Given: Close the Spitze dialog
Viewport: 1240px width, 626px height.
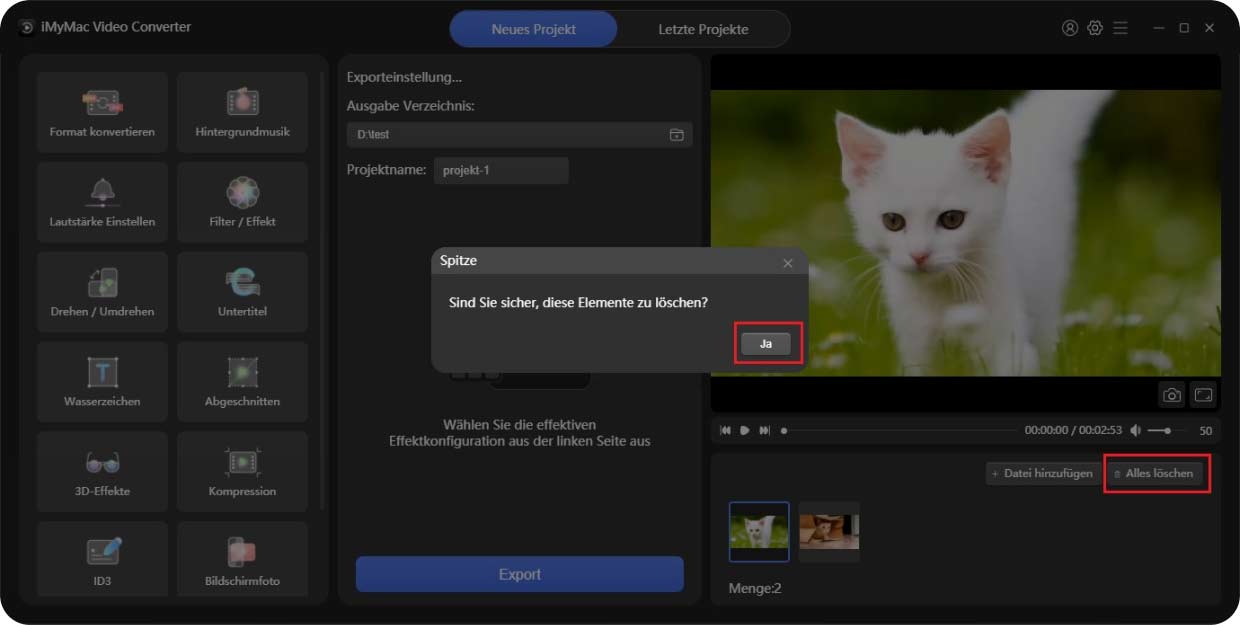Looking at the screenshot, I should (788, 263).
